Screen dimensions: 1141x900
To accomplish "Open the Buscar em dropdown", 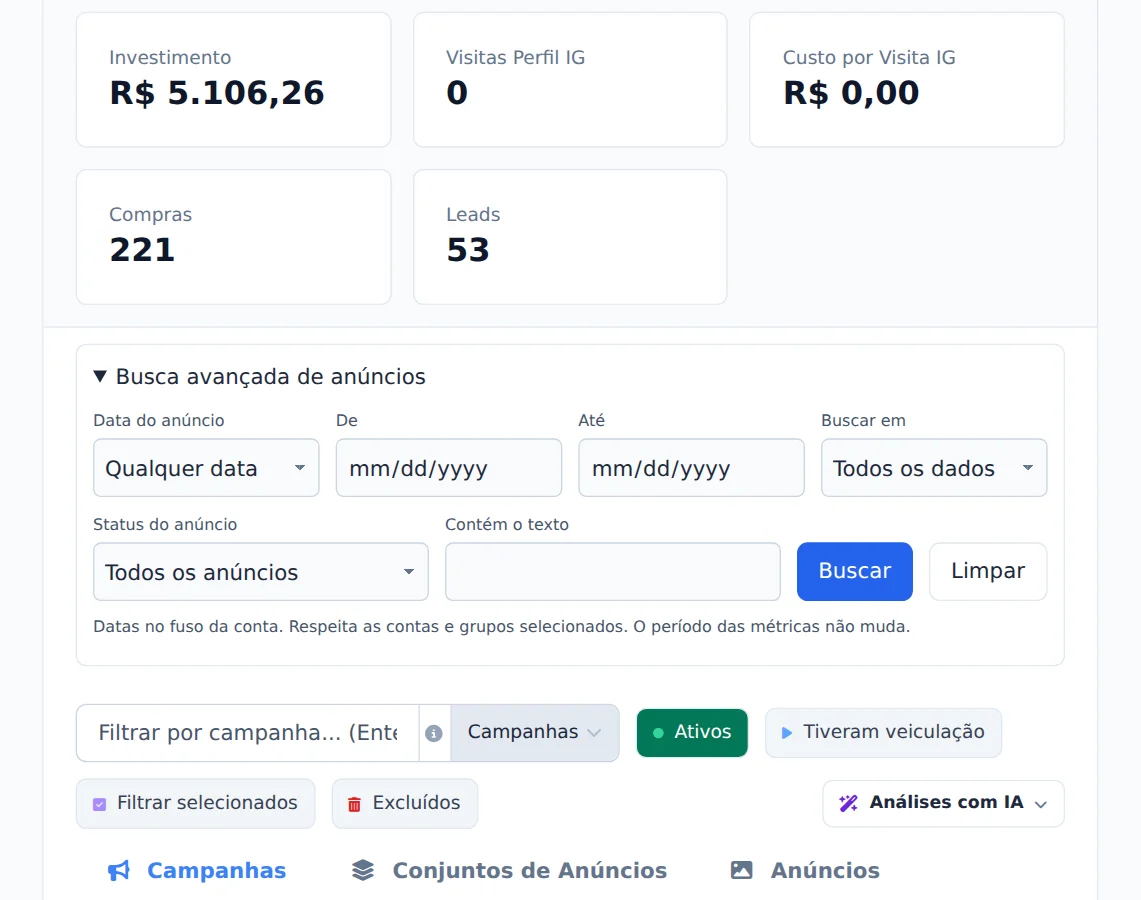I will [x=934, y=468].
